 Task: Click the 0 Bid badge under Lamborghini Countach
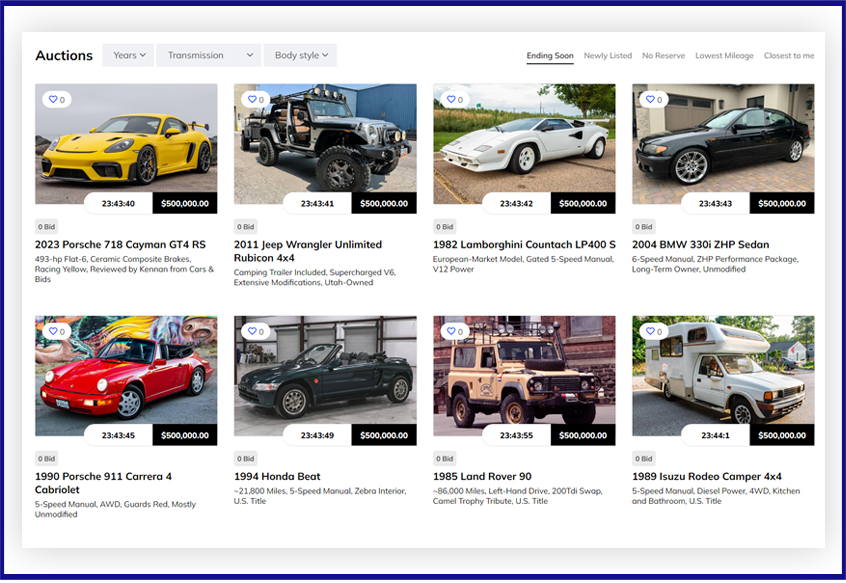tap(445, 227)
